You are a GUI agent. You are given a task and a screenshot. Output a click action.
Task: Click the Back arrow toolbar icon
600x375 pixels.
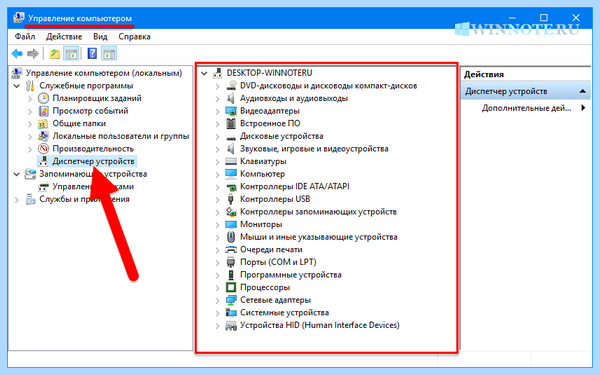[x=17, y=54]
